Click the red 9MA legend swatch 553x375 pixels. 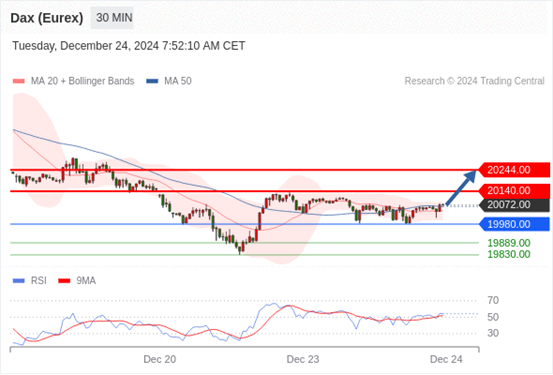(x=64, y=281)
